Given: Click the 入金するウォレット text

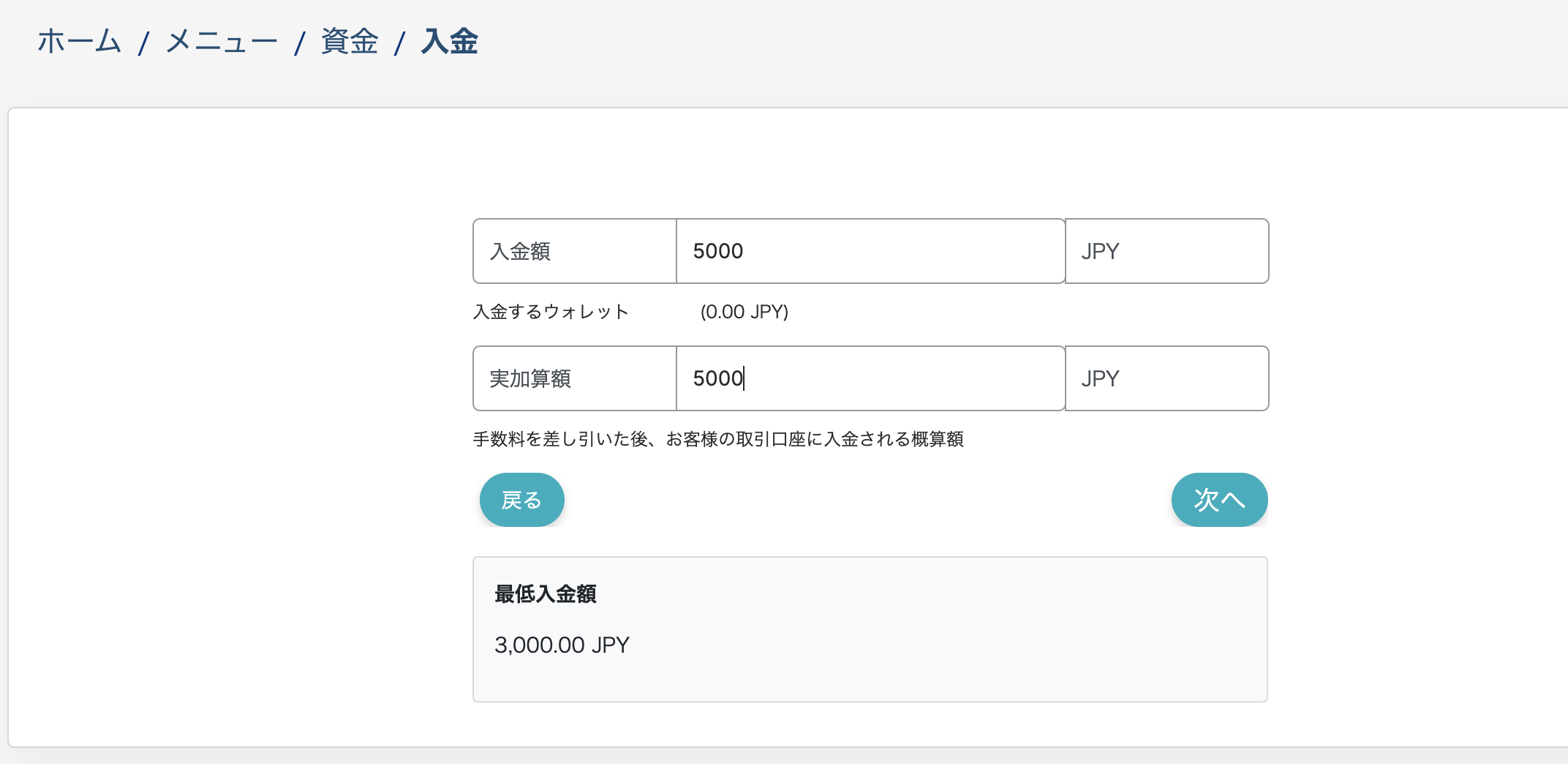Looking at the screenshot, I should [551, 312].
